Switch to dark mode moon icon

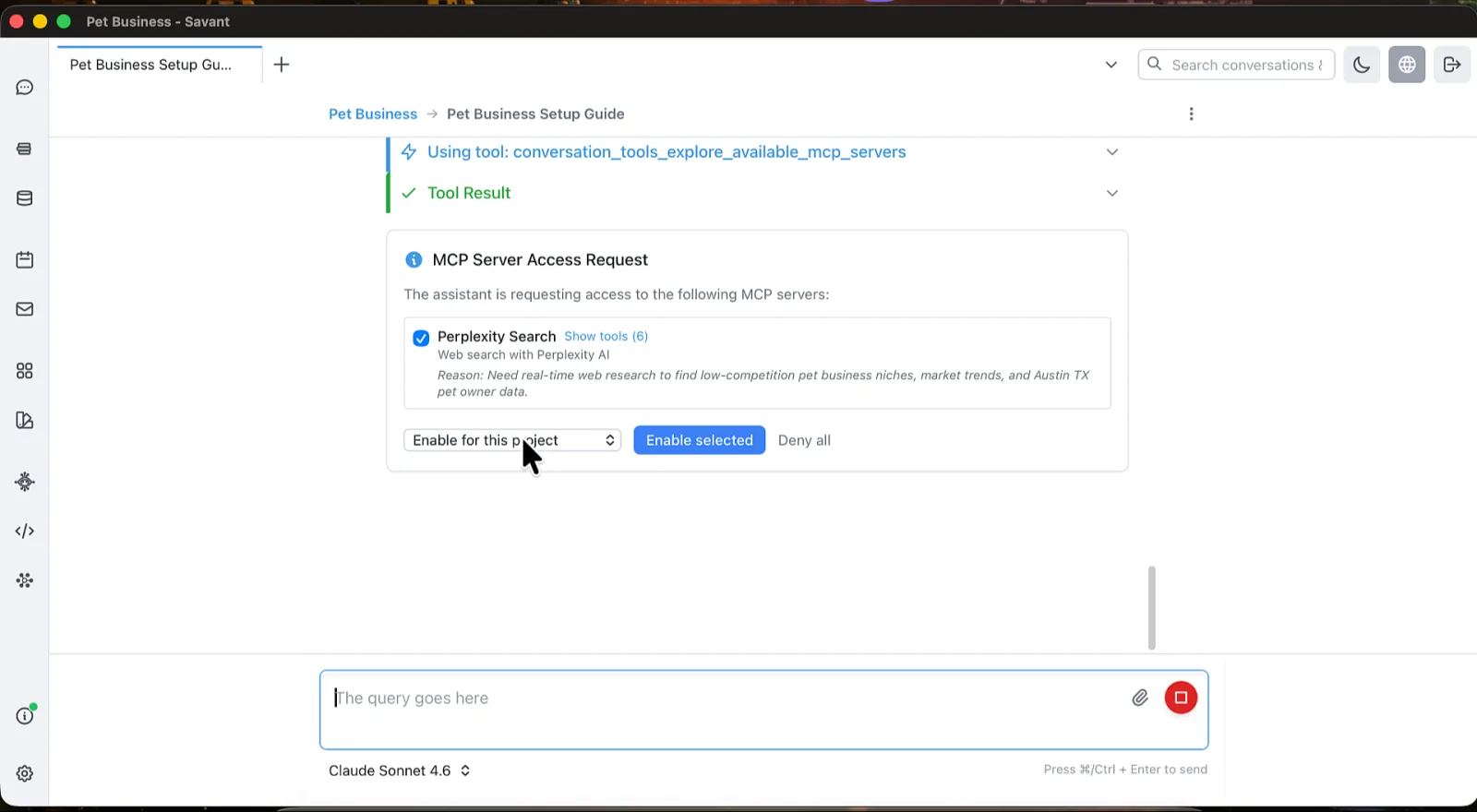tap(1362, 65)
